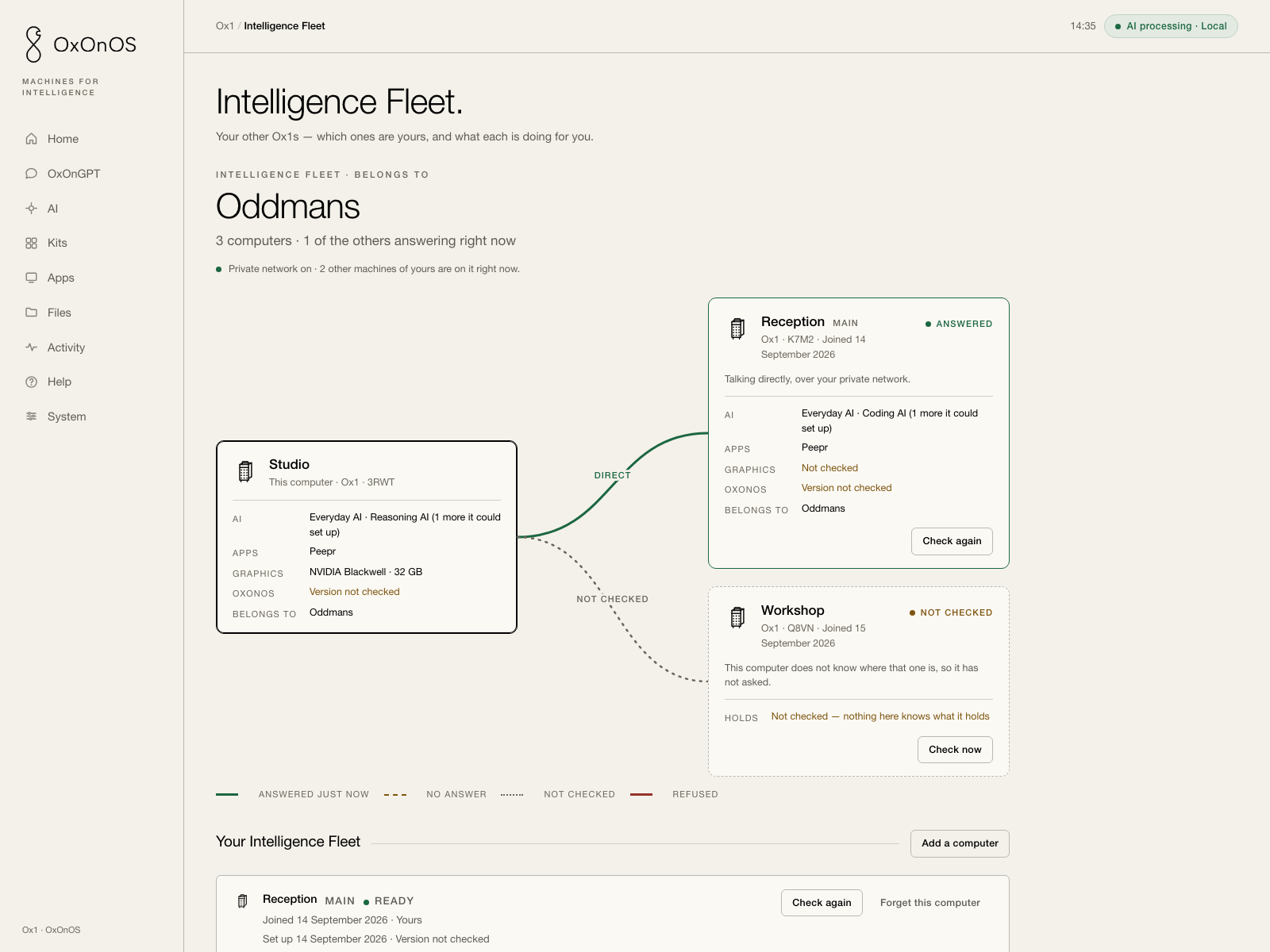Image resolution: width=1270 pixels, height=952 pixels.
Task: Click the DIRECT connection label
Action: coord(613,475)
